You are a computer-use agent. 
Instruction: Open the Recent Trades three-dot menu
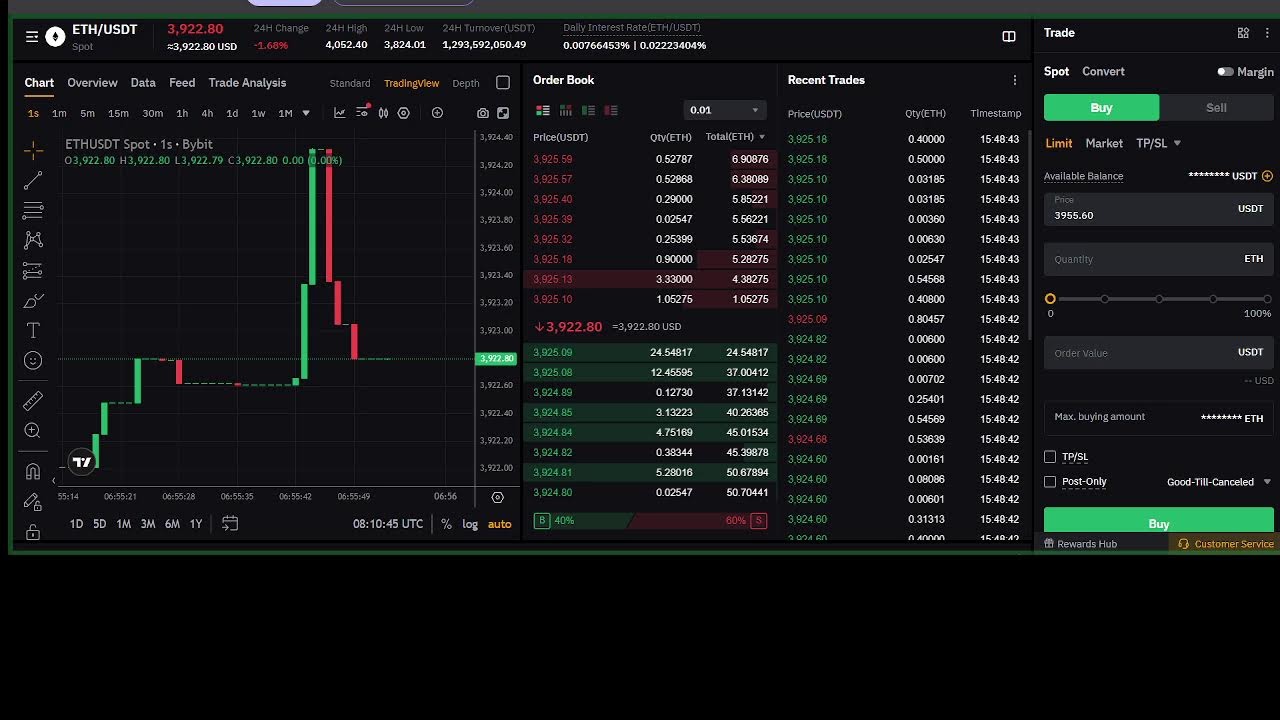coord(1015,80)
